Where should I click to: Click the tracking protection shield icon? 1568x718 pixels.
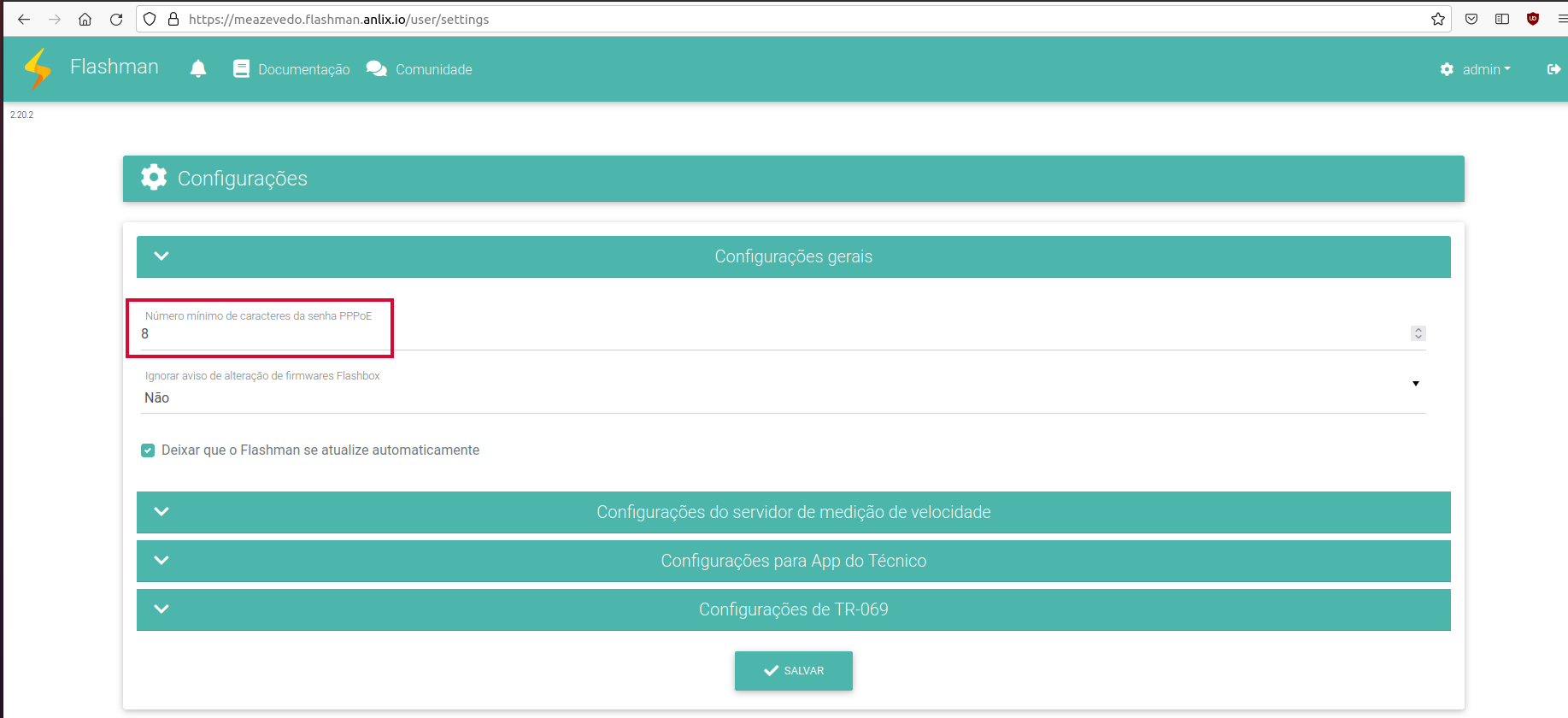pyautogui.click(x=150, y=19)
